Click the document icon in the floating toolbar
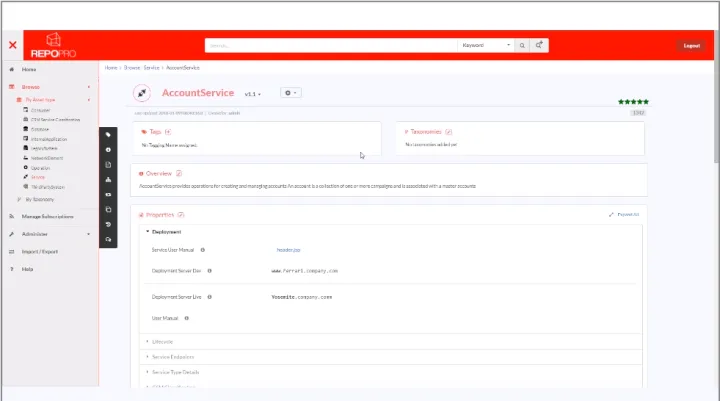 (108, 164)
